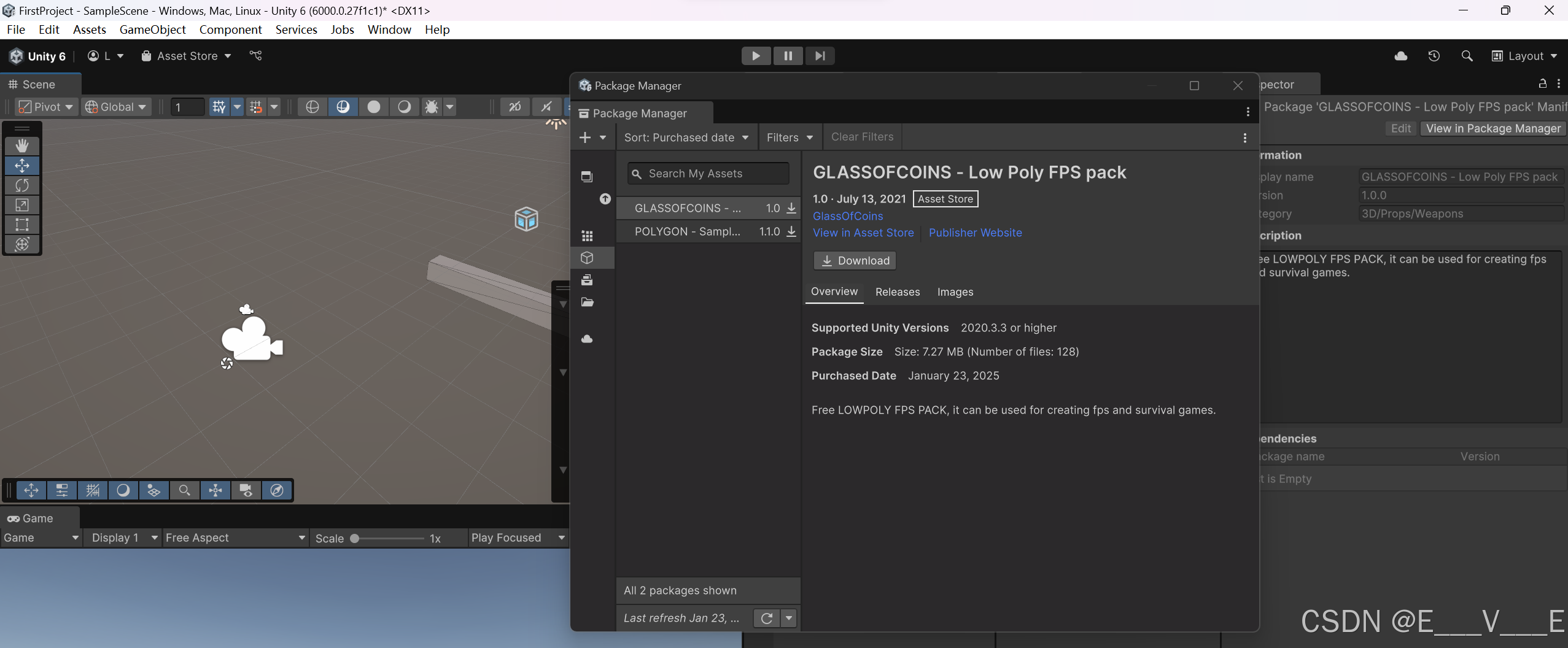This screenshot has width=1568, height=648.
Task: Click download icon on POLYGON row
Action: click(791, 231)
